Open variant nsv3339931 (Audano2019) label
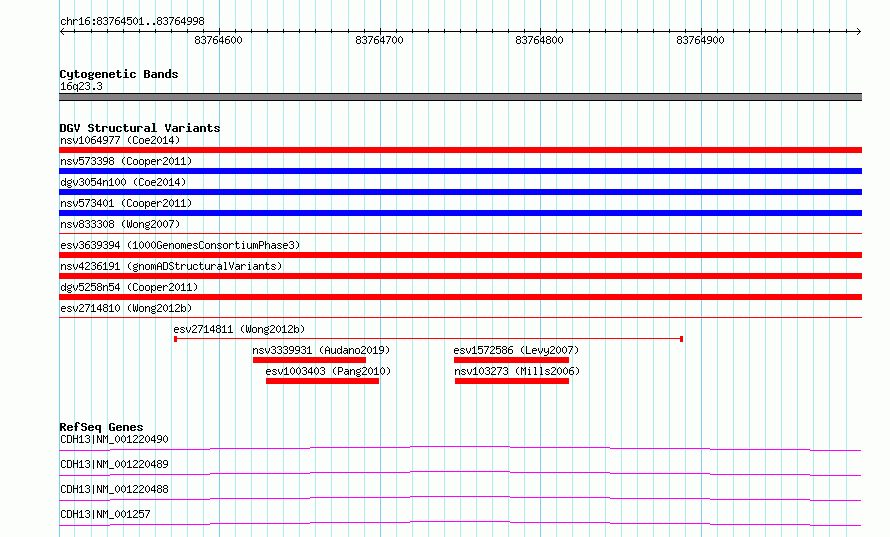 point(321,350)
